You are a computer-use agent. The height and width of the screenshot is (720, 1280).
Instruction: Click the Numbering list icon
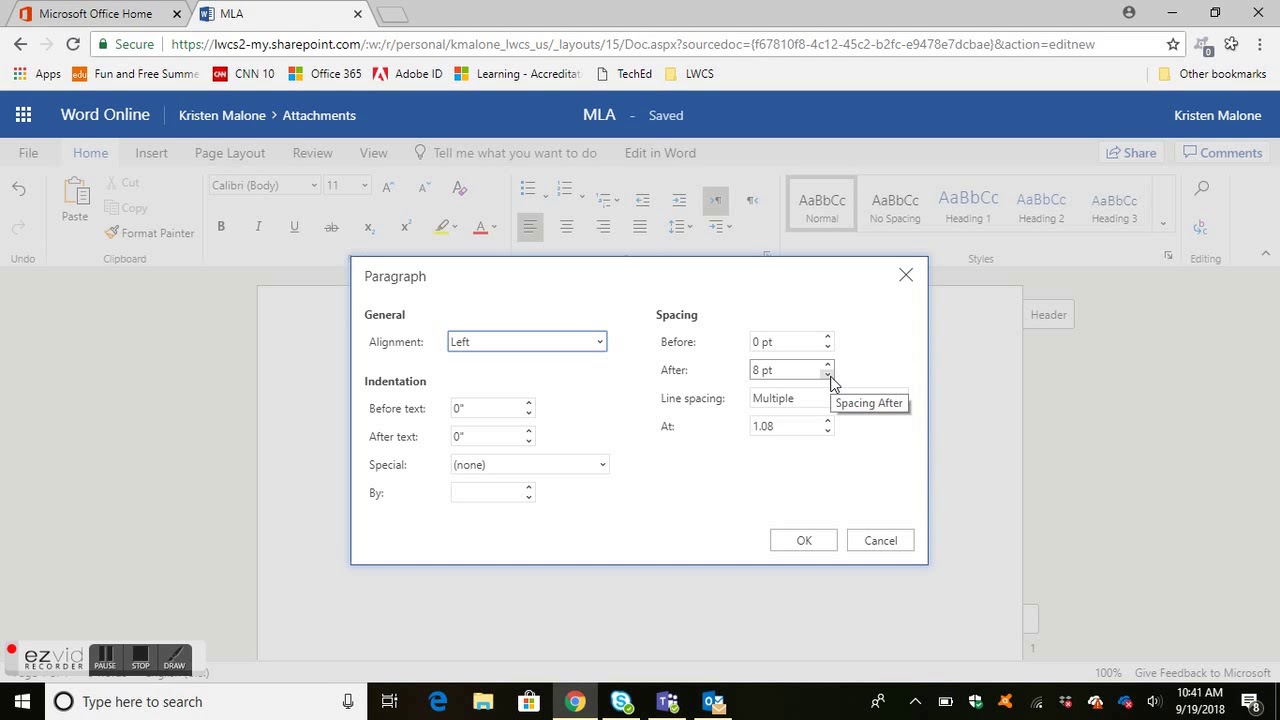pos(564,187)
